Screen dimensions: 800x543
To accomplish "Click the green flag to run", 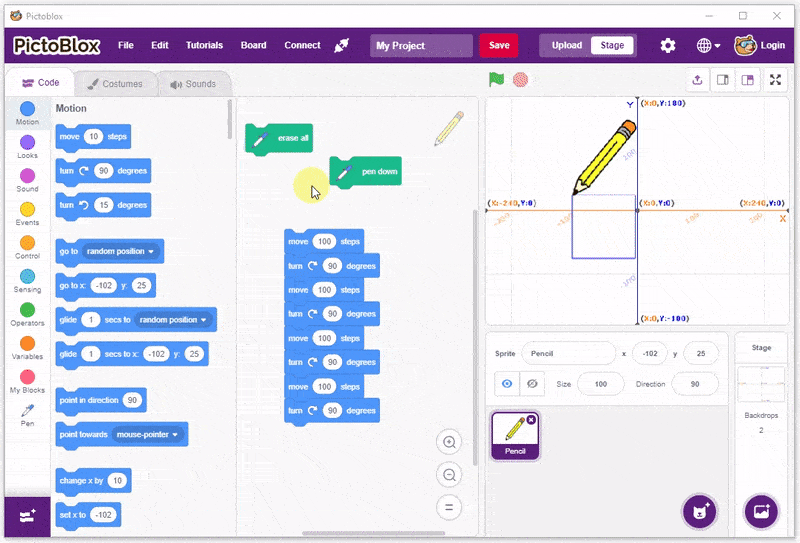I will pyautogui.click(x=496, y=79).
